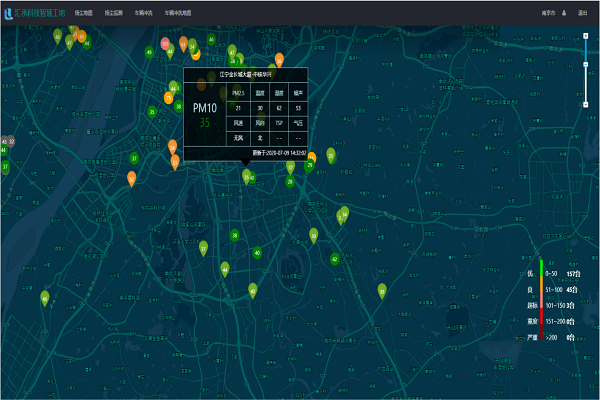The image size is (600, 400).
Task: Open the 车辆冲洗地图 navigation item
Action: point(178,13)
